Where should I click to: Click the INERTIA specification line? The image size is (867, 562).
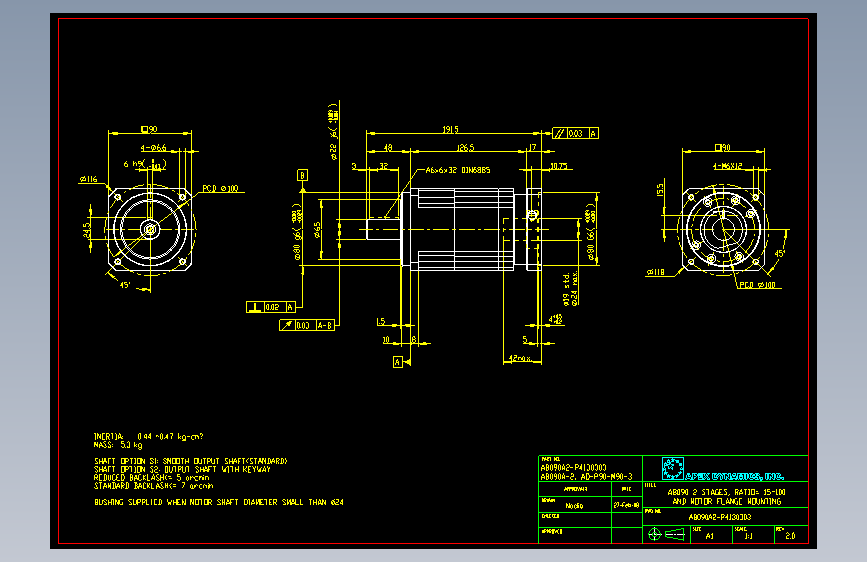tap(149, 436)
